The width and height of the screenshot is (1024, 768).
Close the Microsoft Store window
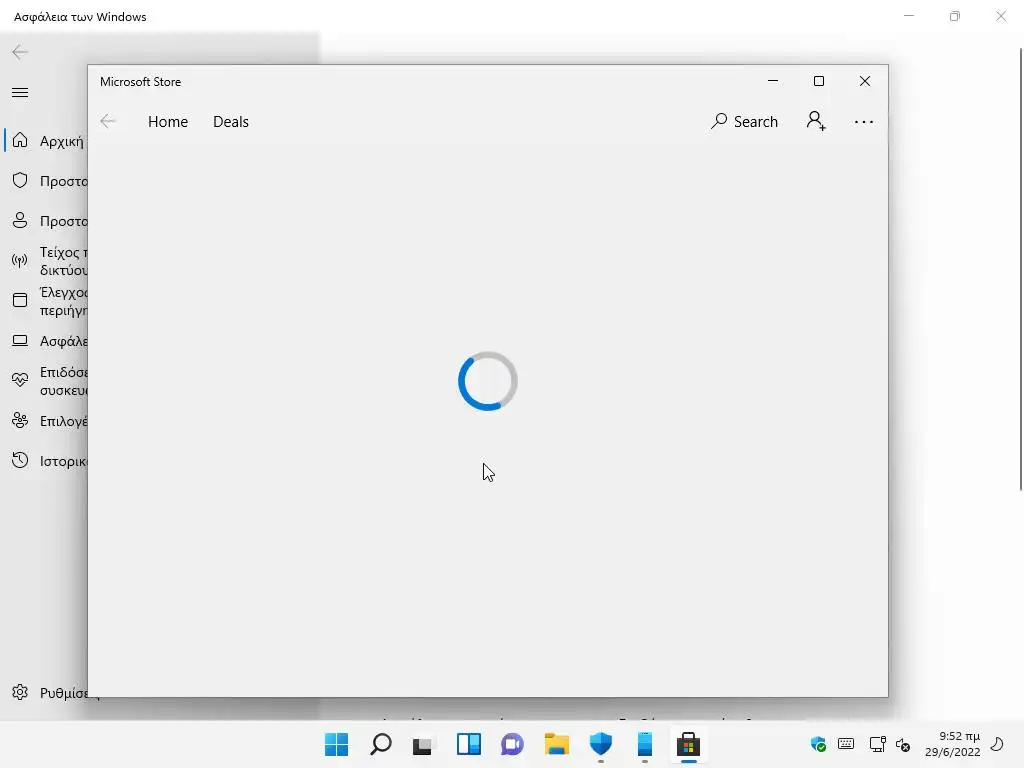pyautogui.click(x=865, y=81)
